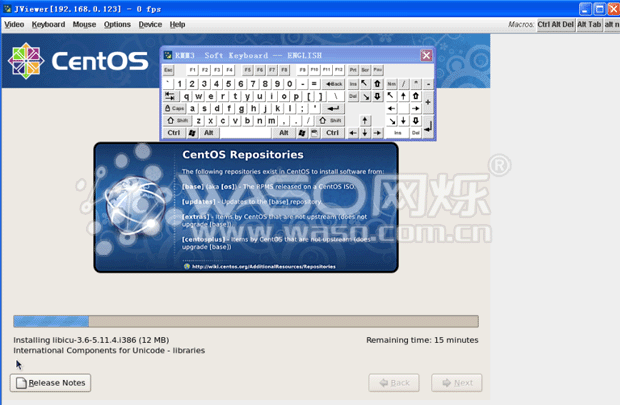
Task: Close the Soft Keyboard window
Action: 427,56
